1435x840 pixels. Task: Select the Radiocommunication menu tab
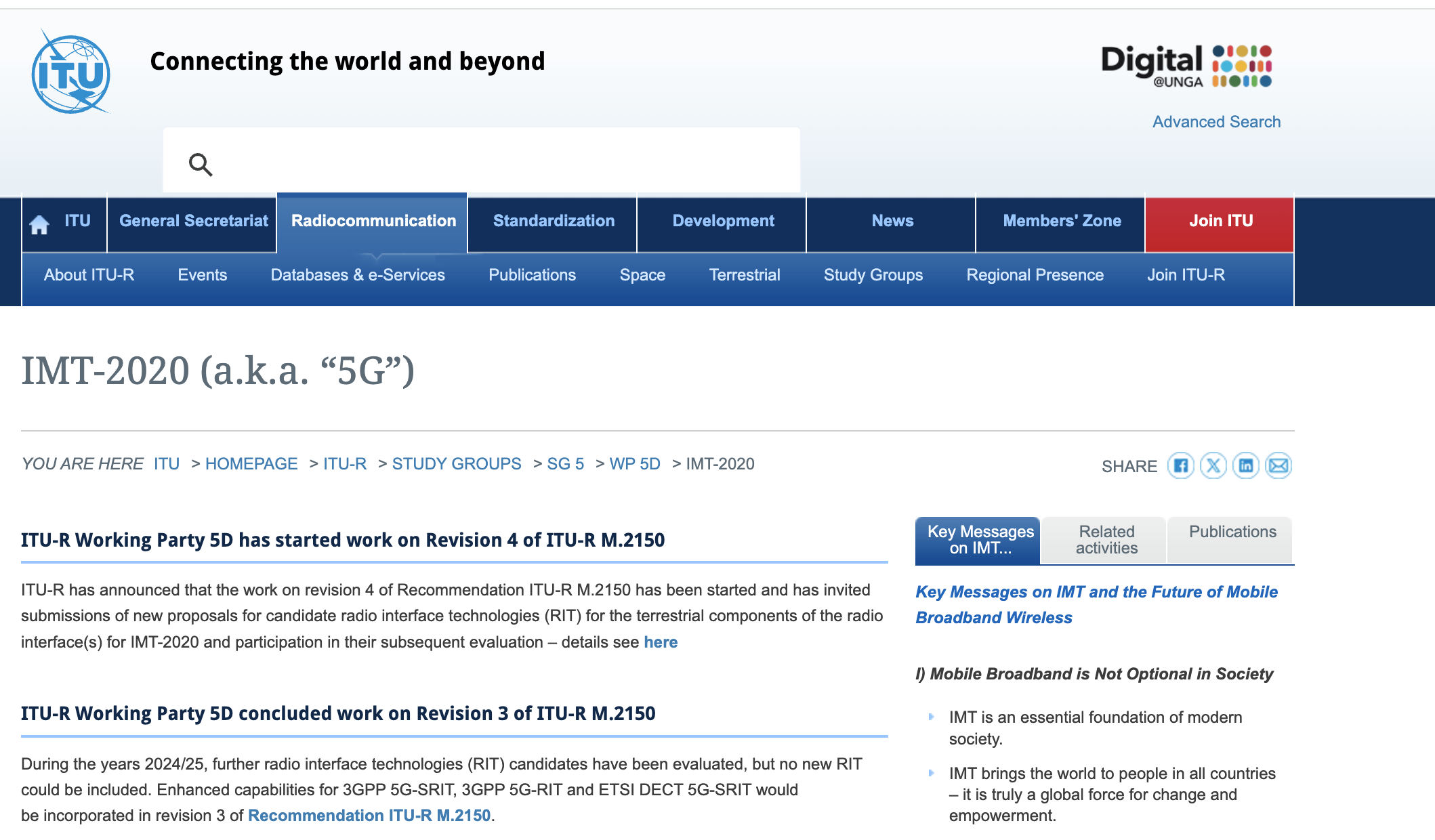(x=373, y=221)
